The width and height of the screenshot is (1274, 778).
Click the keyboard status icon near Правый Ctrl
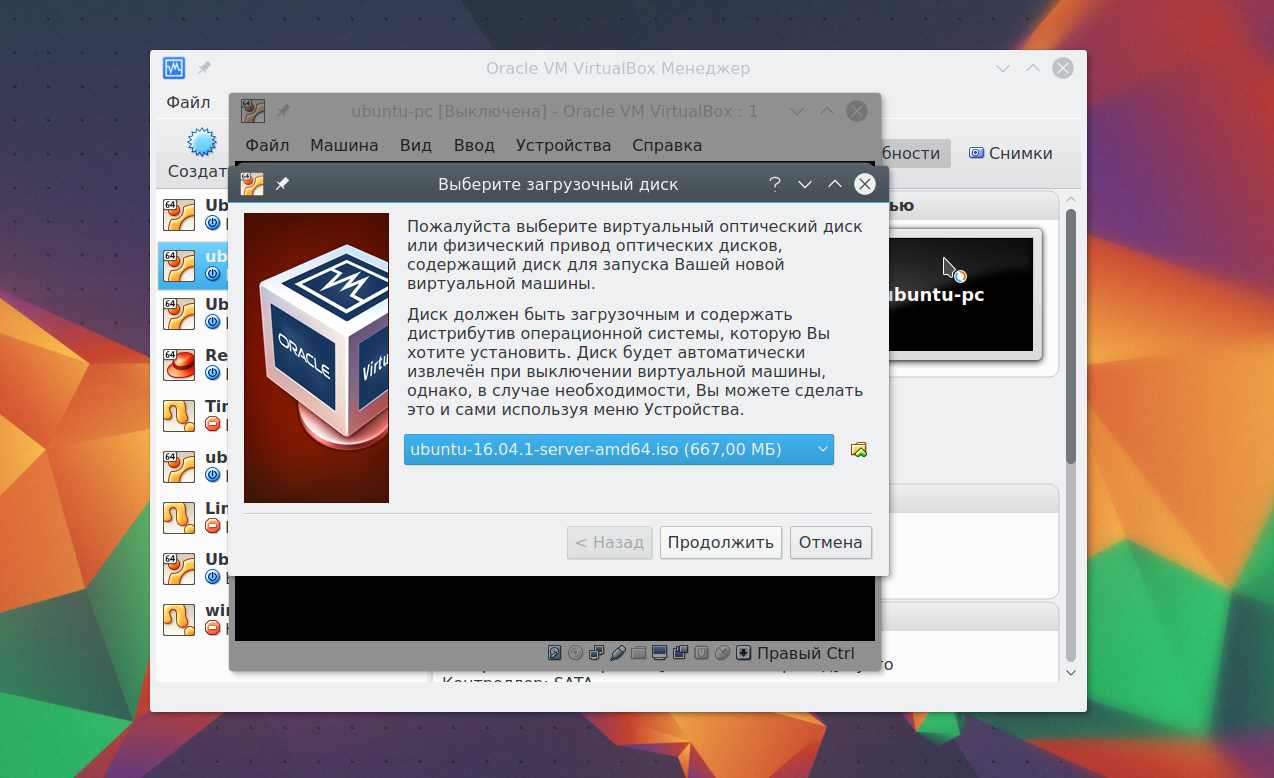(744, 652)
